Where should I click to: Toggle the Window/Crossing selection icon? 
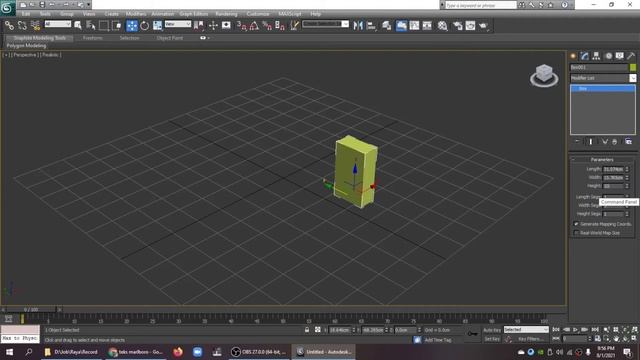click(117, 26)
